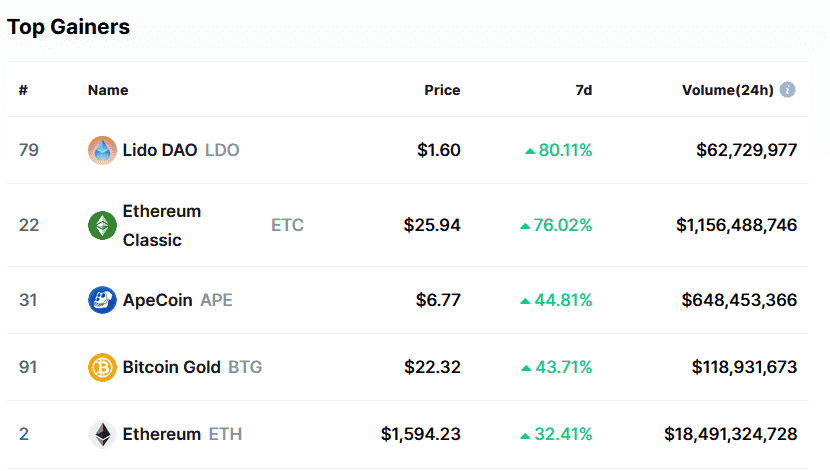Open the Lido DAO coin page
Screen dimensions: 830x471
160,150
